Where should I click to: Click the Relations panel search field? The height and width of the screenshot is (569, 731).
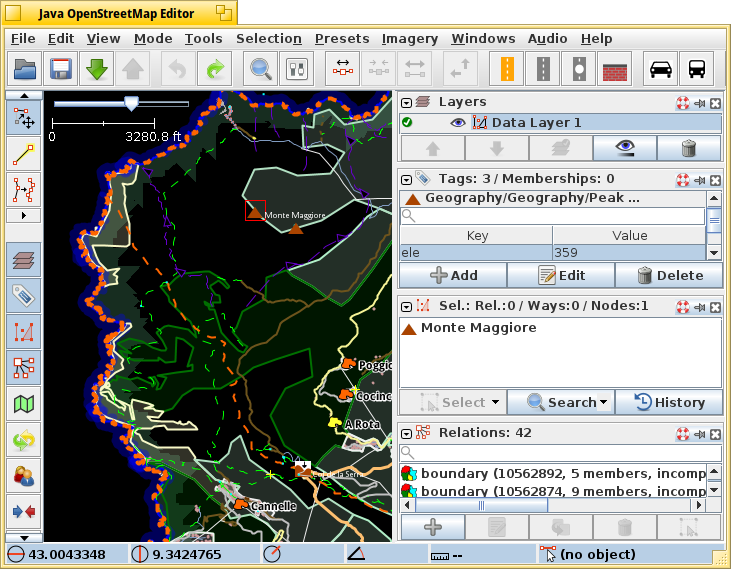click(561, 452)
